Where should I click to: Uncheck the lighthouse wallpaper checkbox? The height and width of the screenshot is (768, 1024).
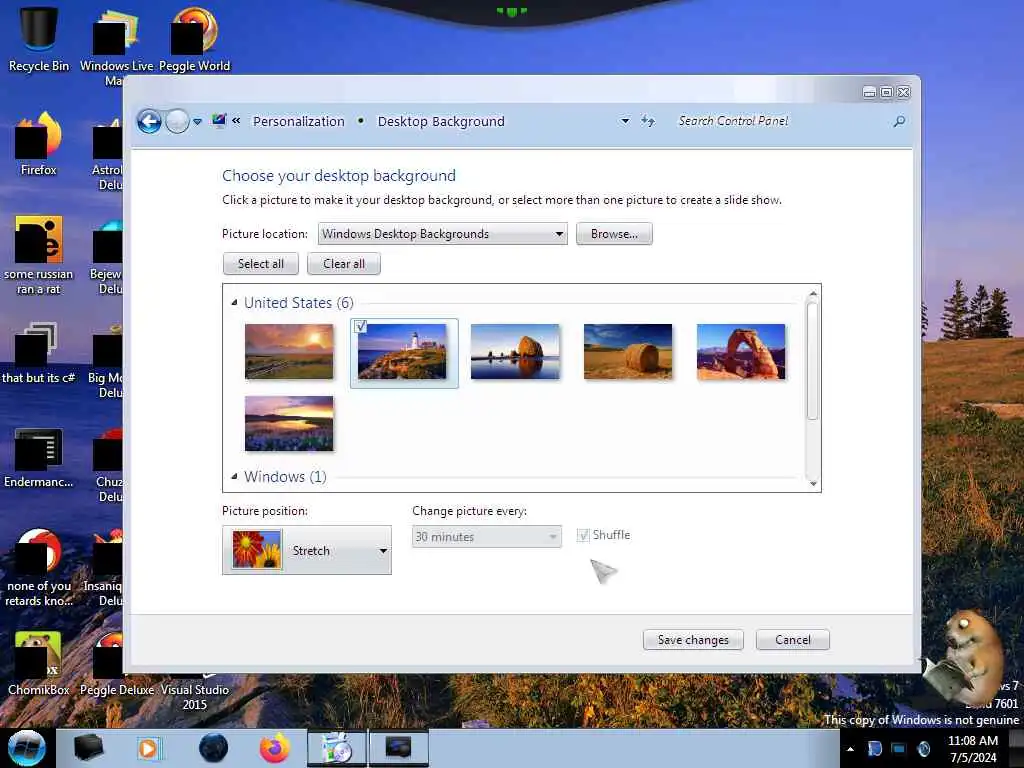pos(360,326)
